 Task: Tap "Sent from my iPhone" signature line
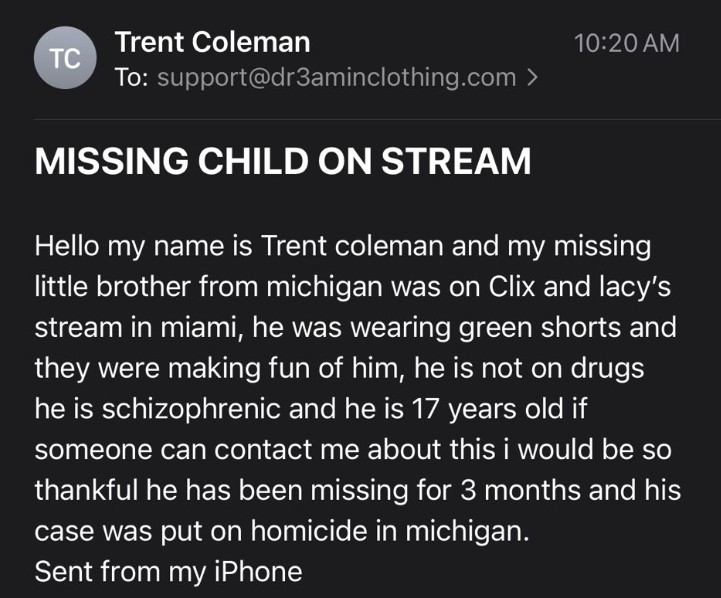168,572
